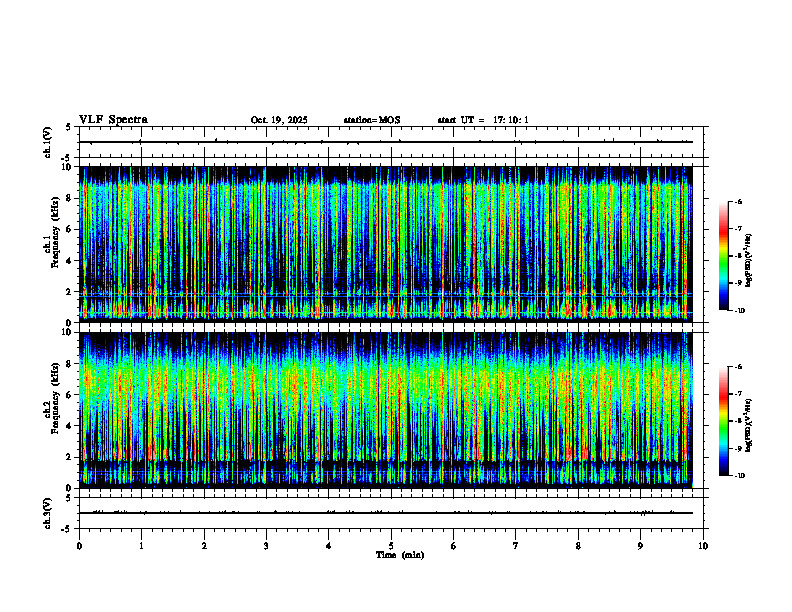Click the ch.1 PSD color scale bar
The width and height of the screenshot is (792, 612).
[723, 256]
